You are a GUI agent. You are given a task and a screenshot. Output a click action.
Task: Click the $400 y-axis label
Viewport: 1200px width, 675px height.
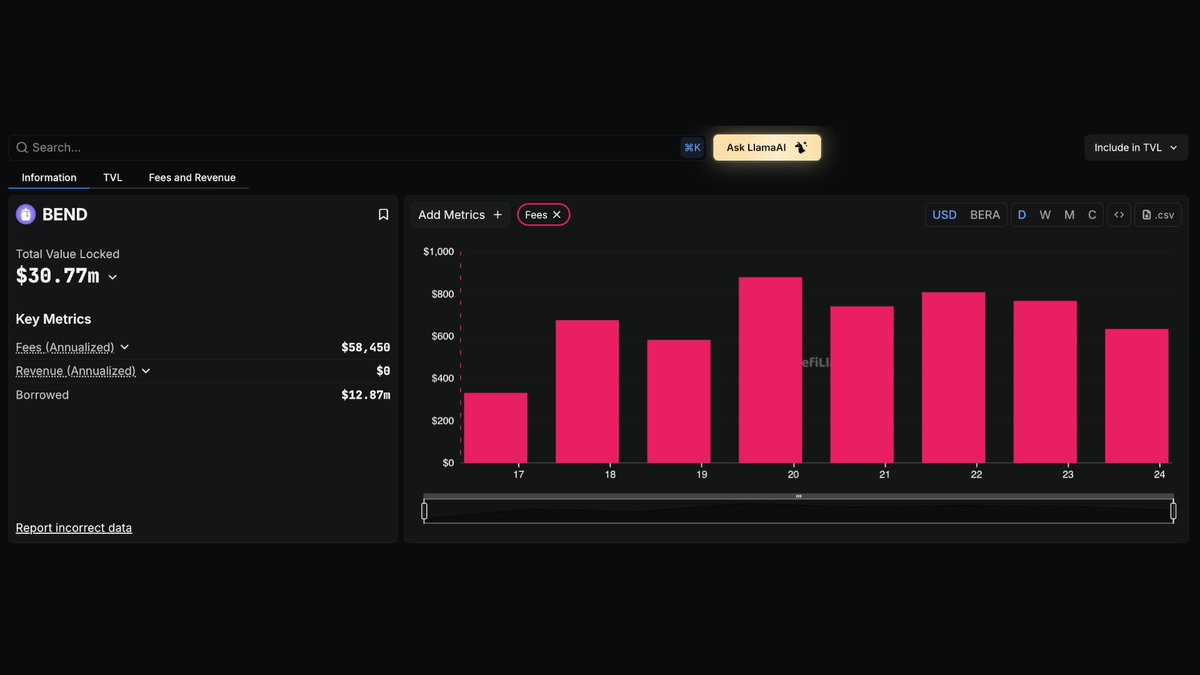pyautogui.click(x=442, y=378)
